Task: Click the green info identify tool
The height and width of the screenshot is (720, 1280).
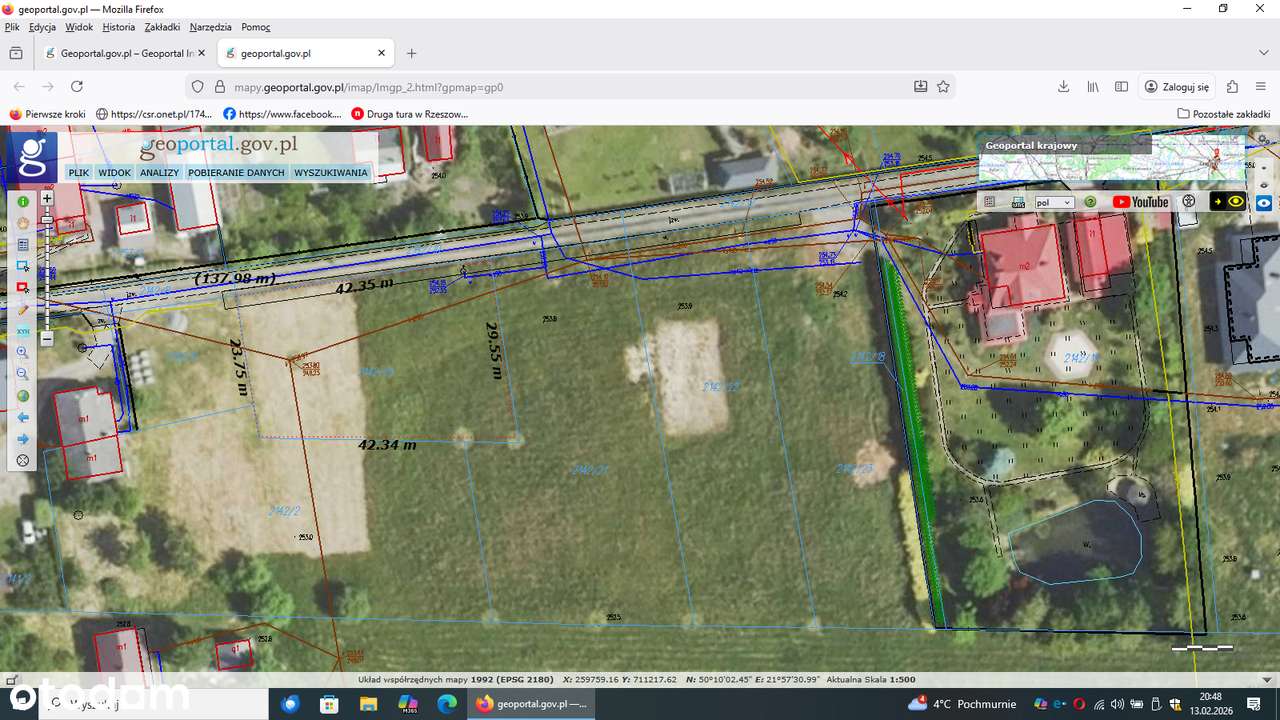Action: (23, 202)
